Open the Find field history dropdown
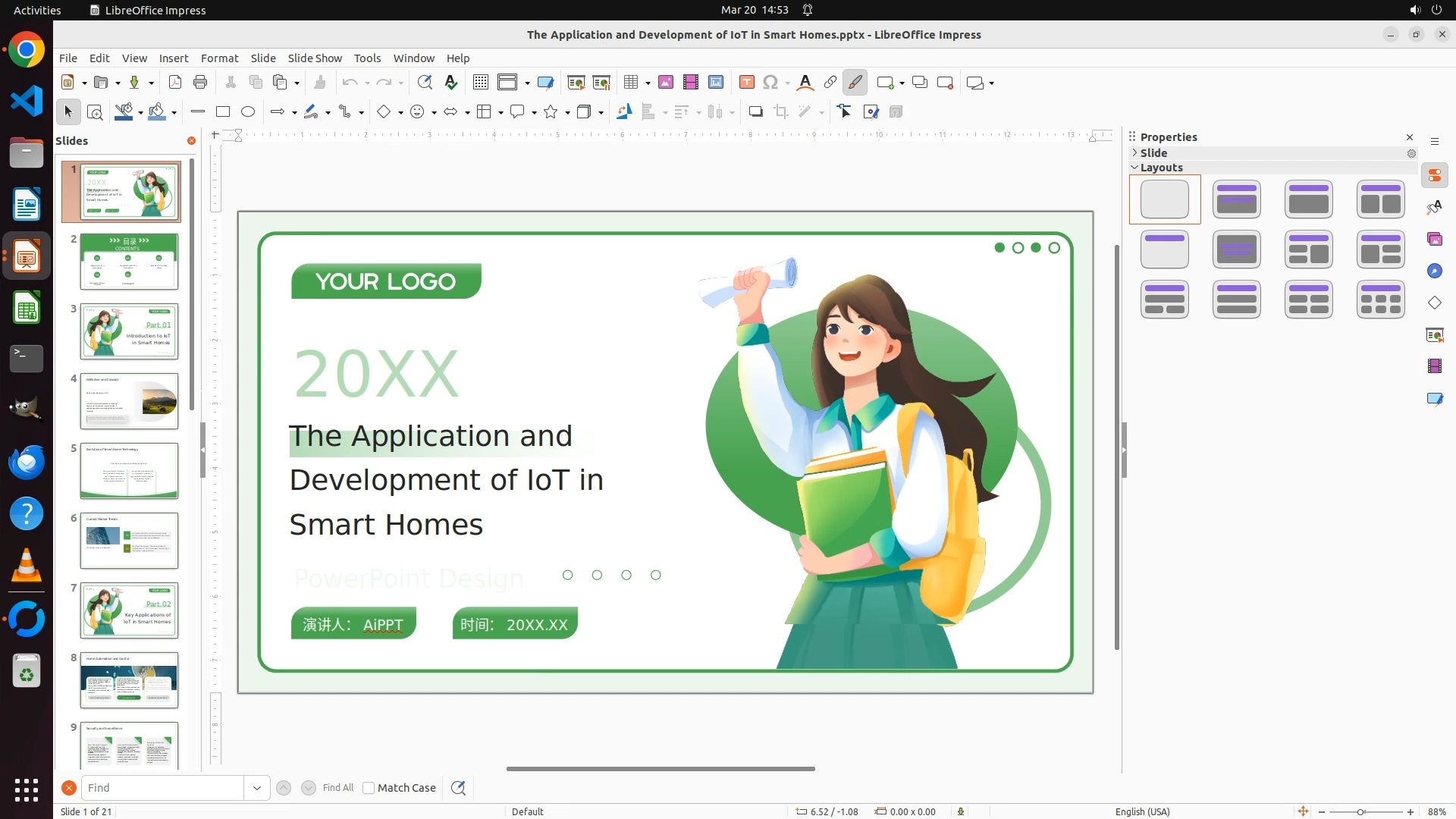Screen dimensions: 1456x819 [x=257, y=788]
